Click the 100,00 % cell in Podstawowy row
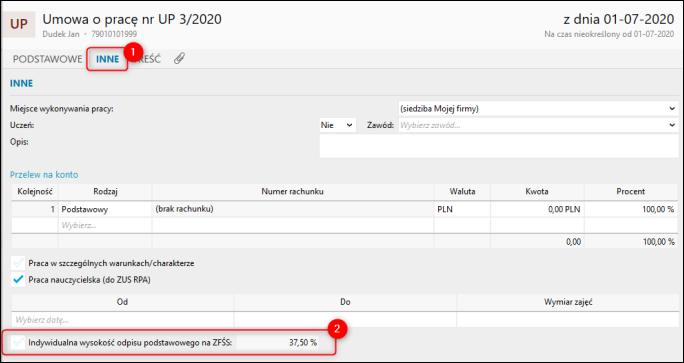 click(x=631, y=209)
